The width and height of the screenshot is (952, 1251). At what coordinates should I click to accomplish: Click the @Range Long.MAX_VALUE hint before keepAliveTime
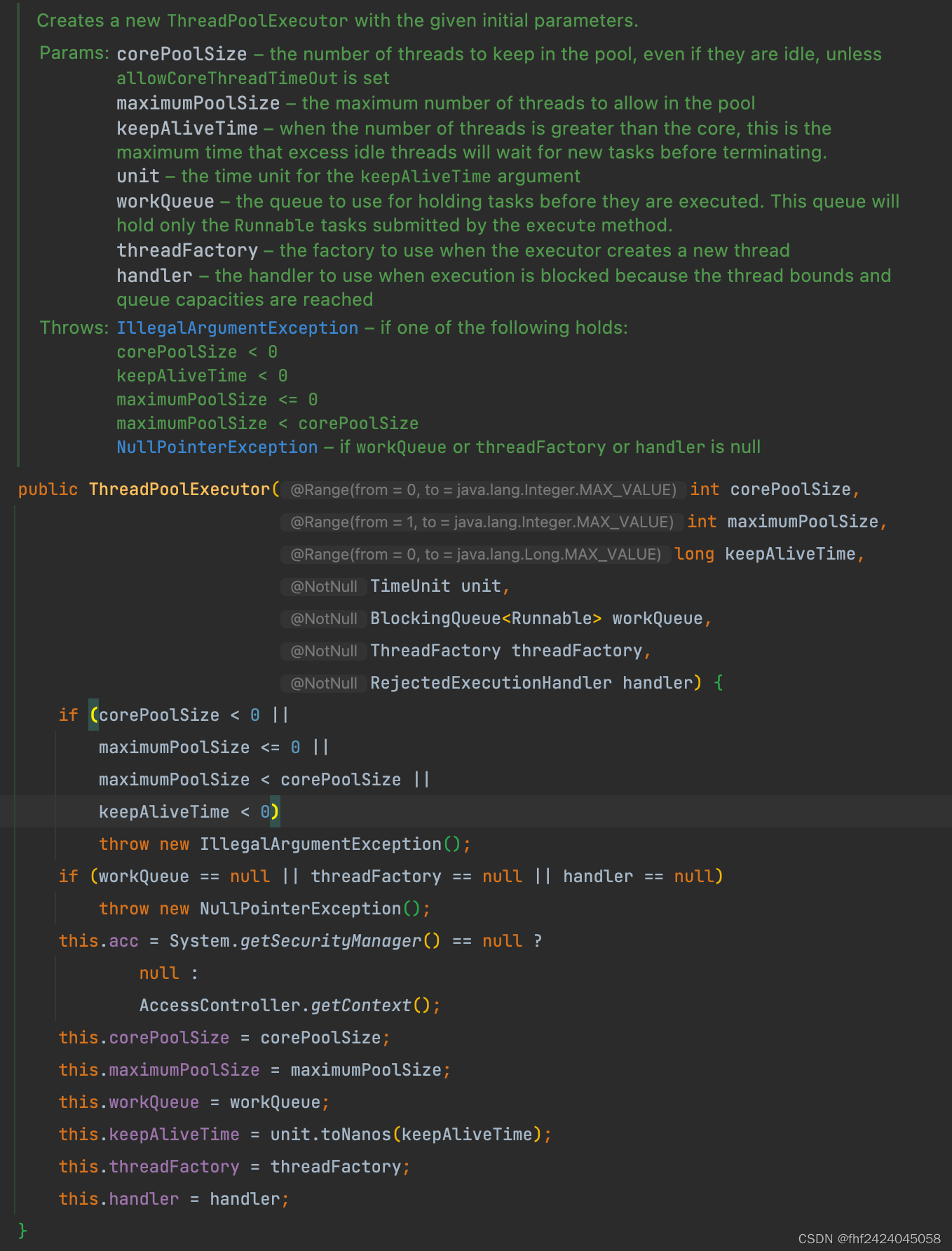point(475,554)
